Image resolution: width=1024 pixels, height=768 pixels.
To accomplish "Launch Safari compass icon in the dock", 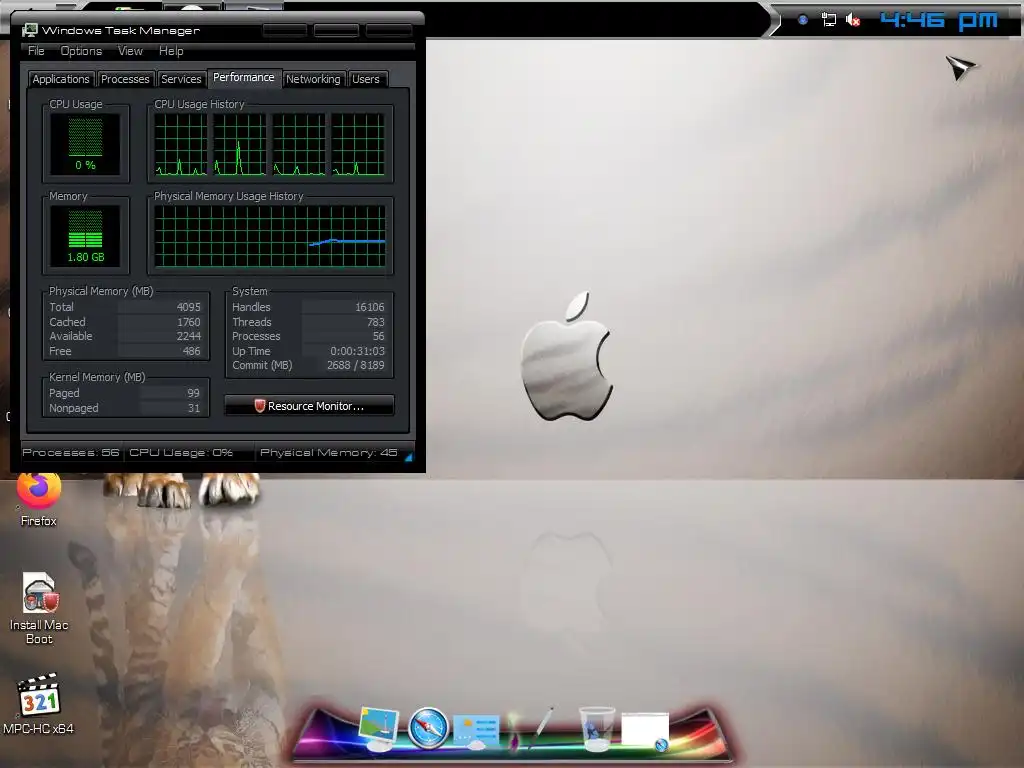I will [428, 728].
